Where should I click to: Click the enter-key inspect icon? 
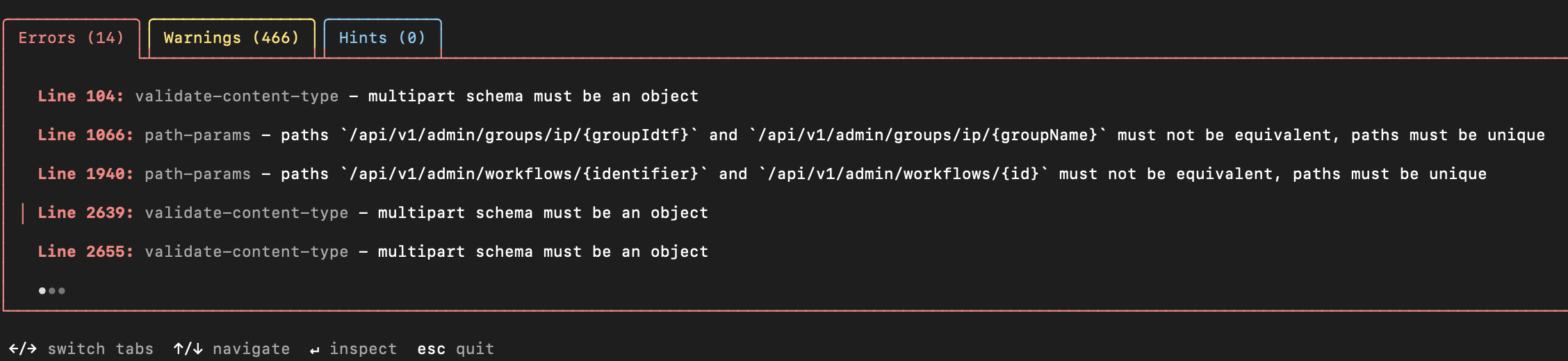[x=315, y=350]
